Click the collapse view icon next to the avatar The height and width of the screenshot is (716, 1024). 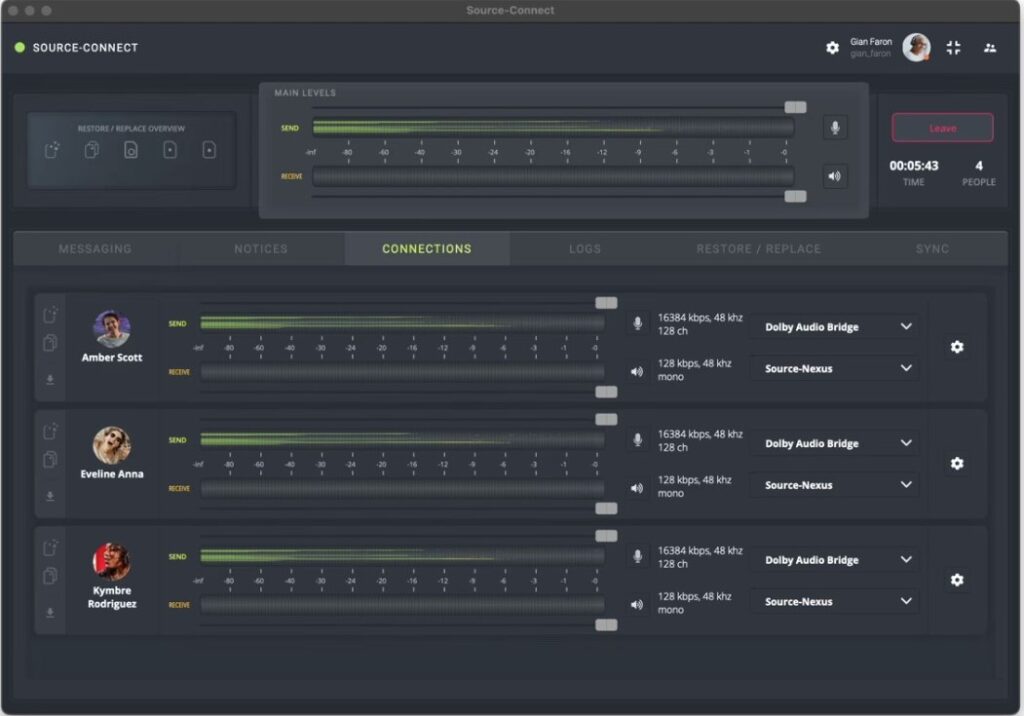pyautogui.click(x=953, y=47)
